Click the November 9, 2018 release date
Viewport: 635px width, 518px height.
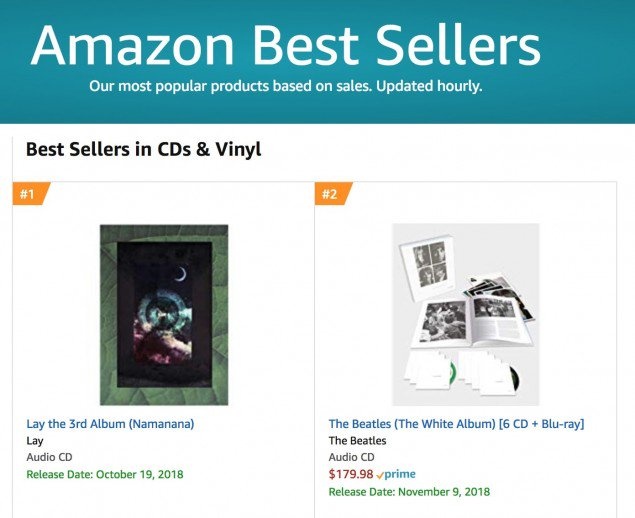click(409, 491)
